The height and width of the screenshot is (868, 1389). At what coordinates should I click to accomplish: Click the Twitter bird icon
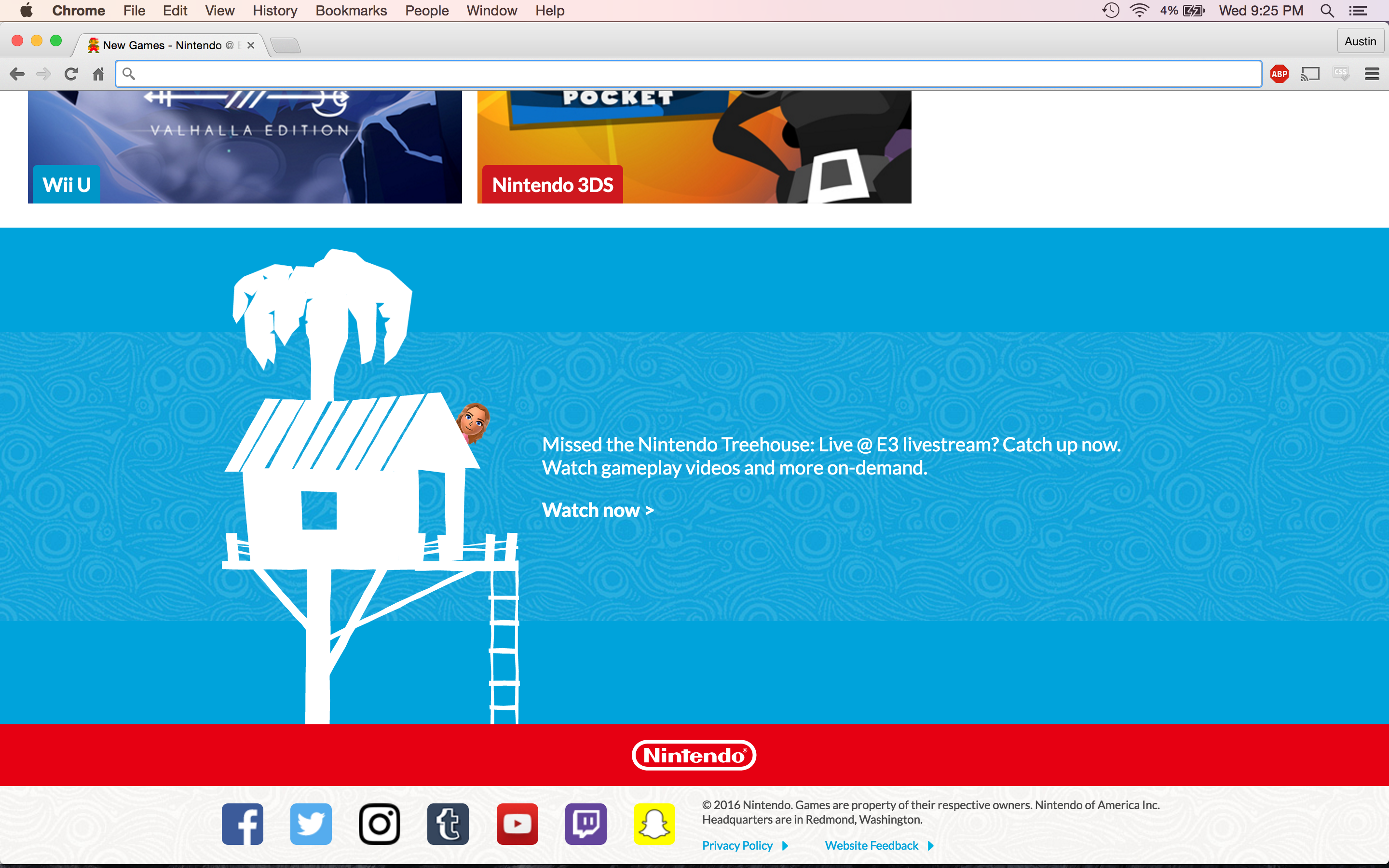tap(311, 824)
